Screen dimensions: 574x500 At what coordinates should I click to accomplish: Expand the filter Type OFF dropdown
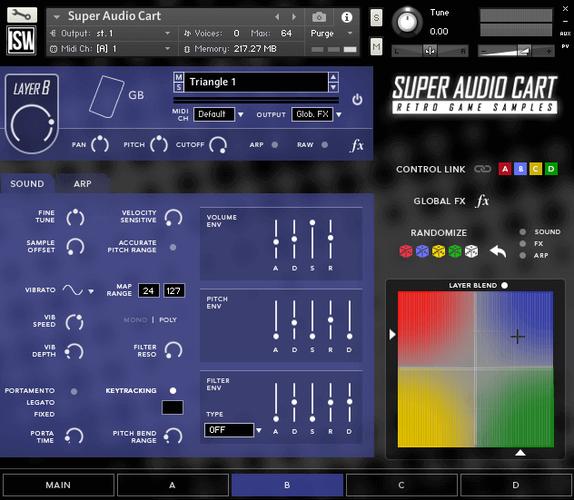(259, 430)
